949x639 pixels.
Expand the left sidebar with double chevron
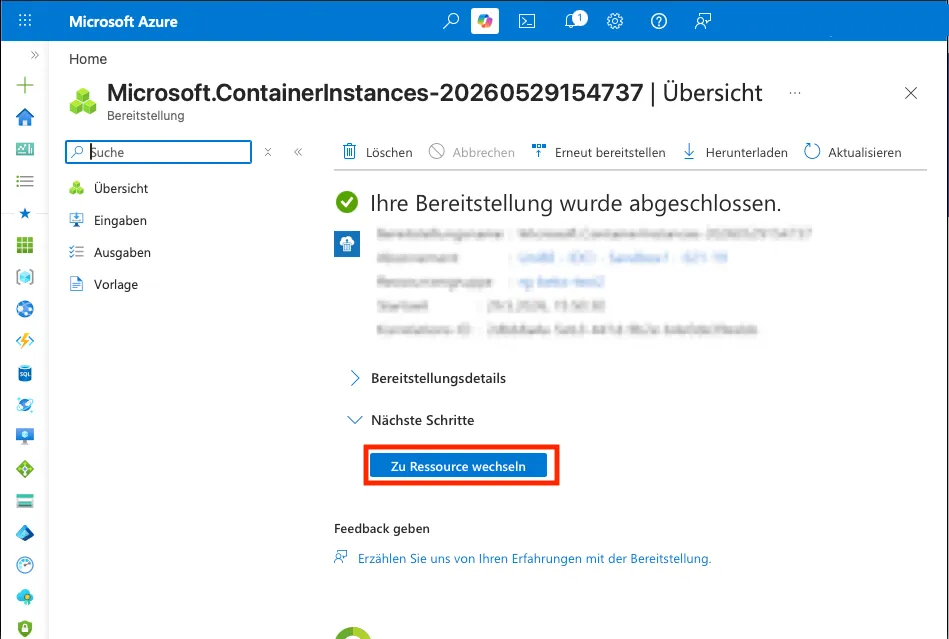34,55
